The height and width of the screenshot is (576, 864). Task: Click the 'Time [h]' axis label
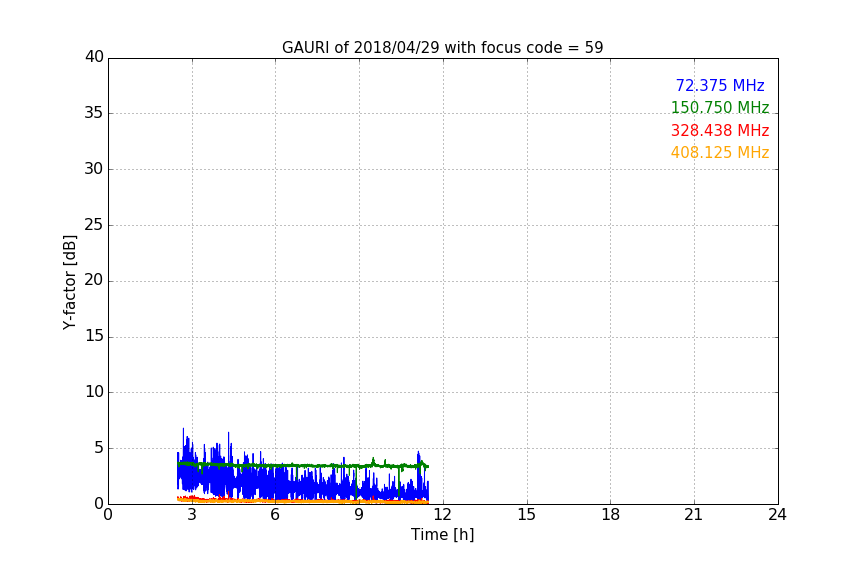[442, 534]
